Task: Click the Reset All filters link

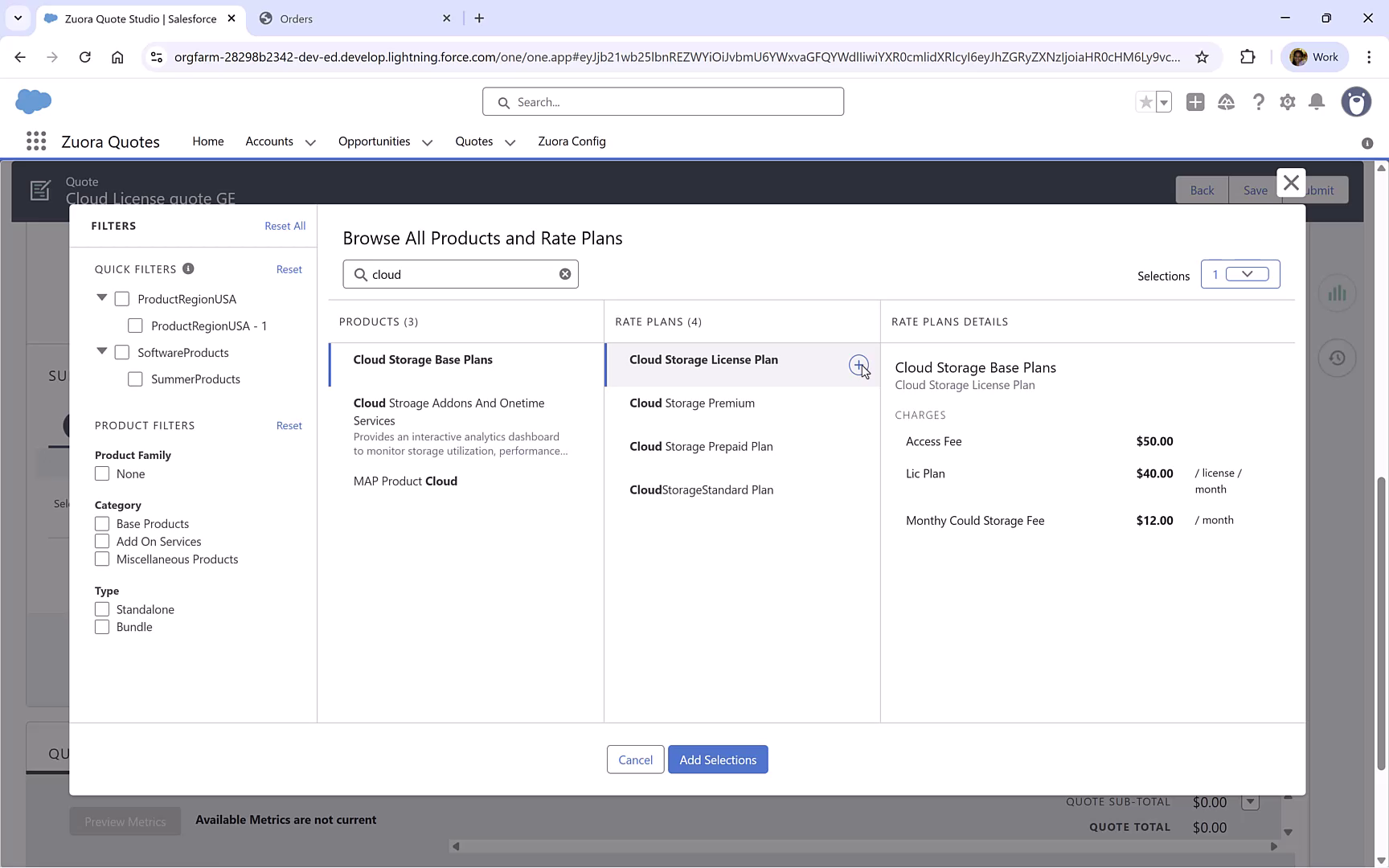Action: [x=285, y=226]
